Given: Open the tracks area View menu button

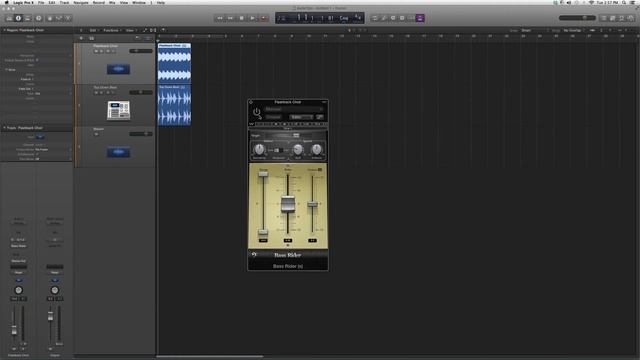Looking at the screenshot, I should tap(130, 30).
